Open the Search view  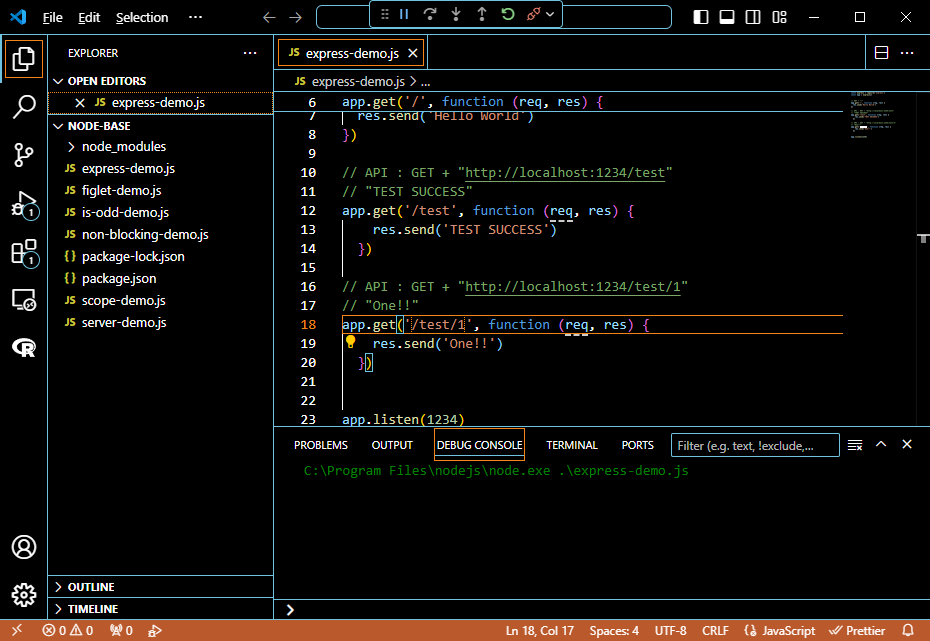pos(24,107)
